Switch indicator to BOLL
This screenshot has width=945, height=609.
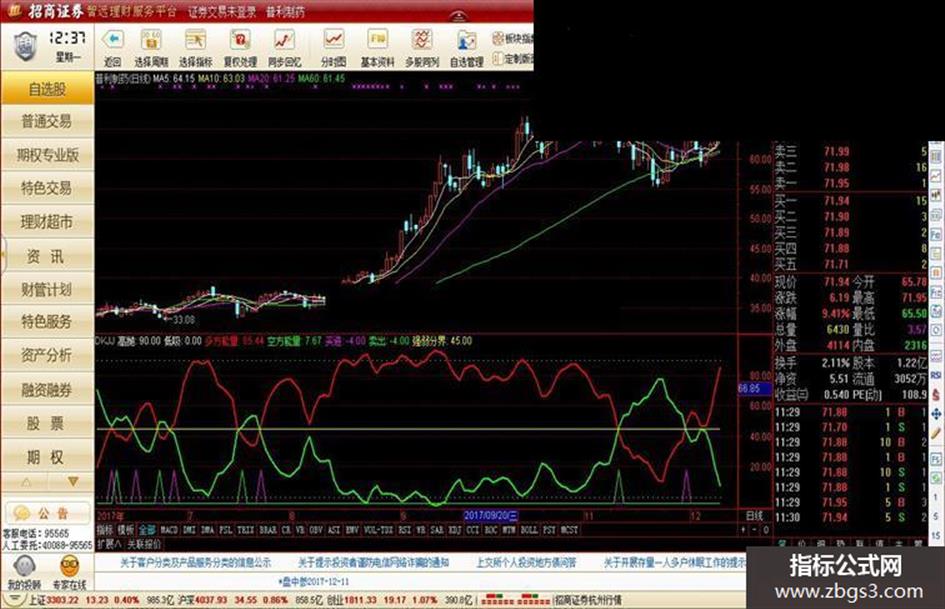click(x=529, y=530)
